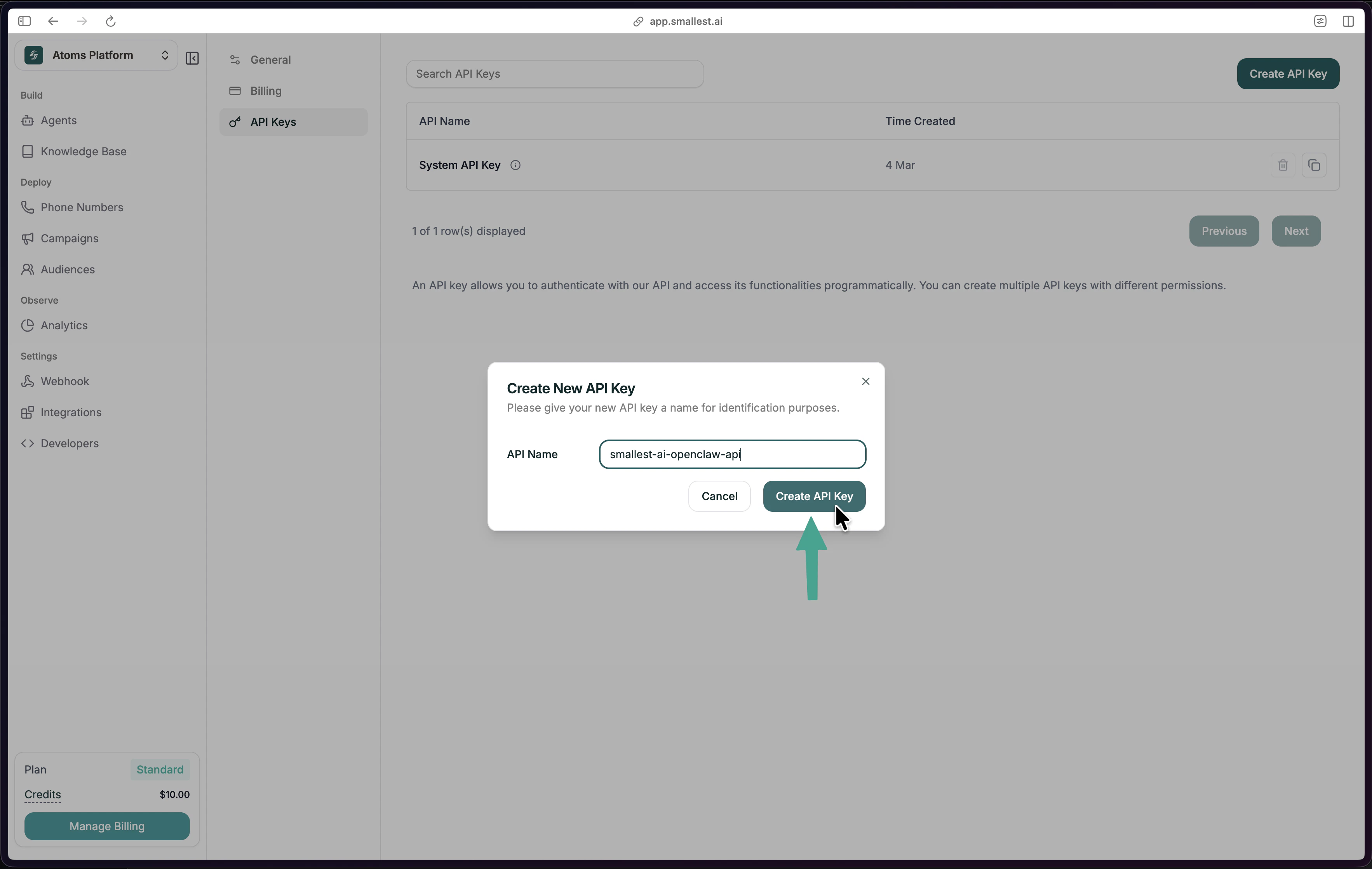
Task: Switch to the Billing settings tab
Action: pyautogui.click(x=266, y=90)
